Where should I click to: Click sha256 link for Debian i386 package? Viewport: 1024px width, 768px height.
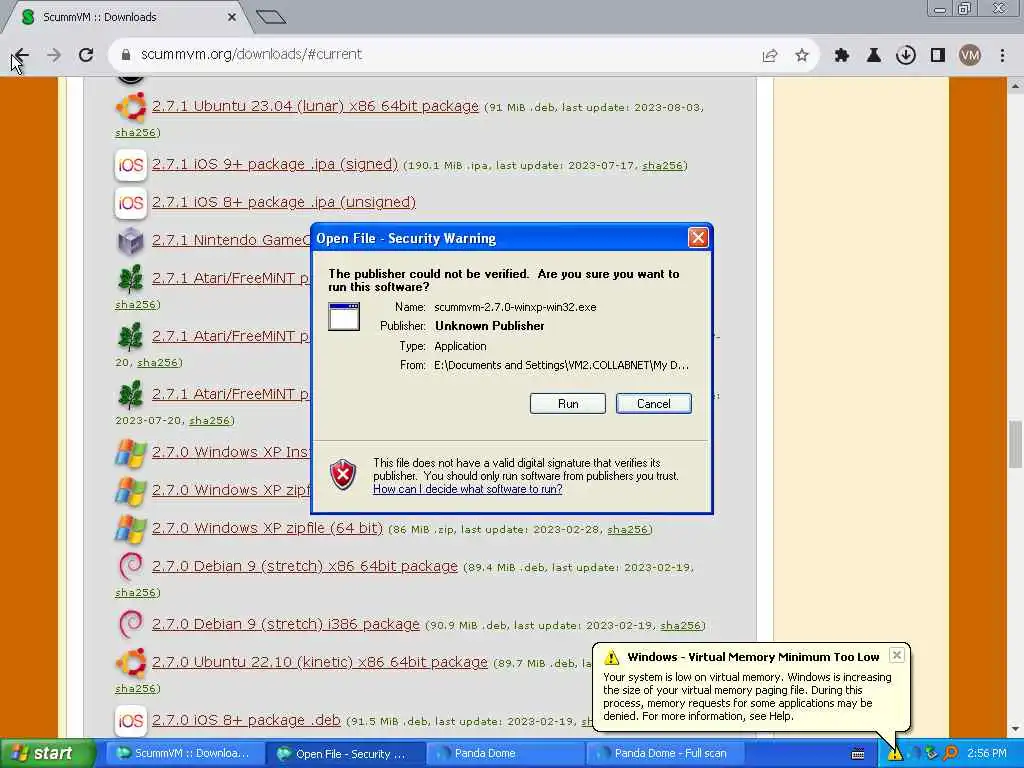pyautogui.click(x=680, y=626)
